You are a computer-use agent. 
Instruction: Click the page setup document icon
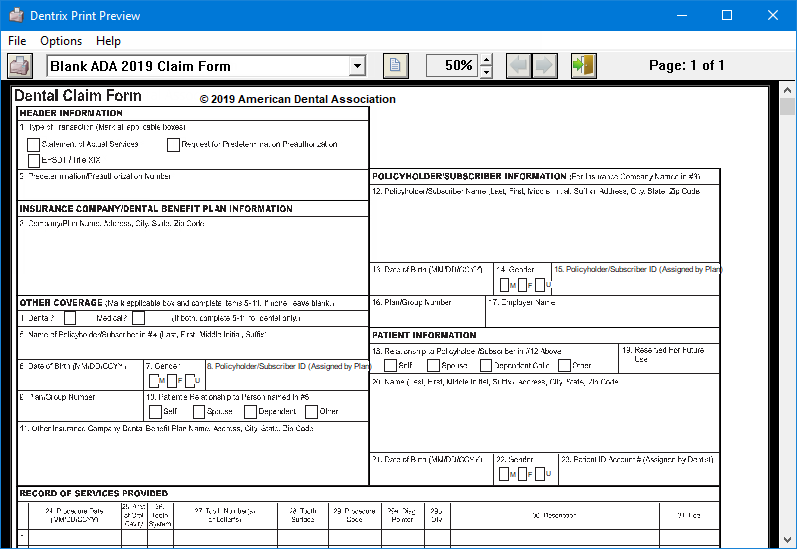point(395,66)
